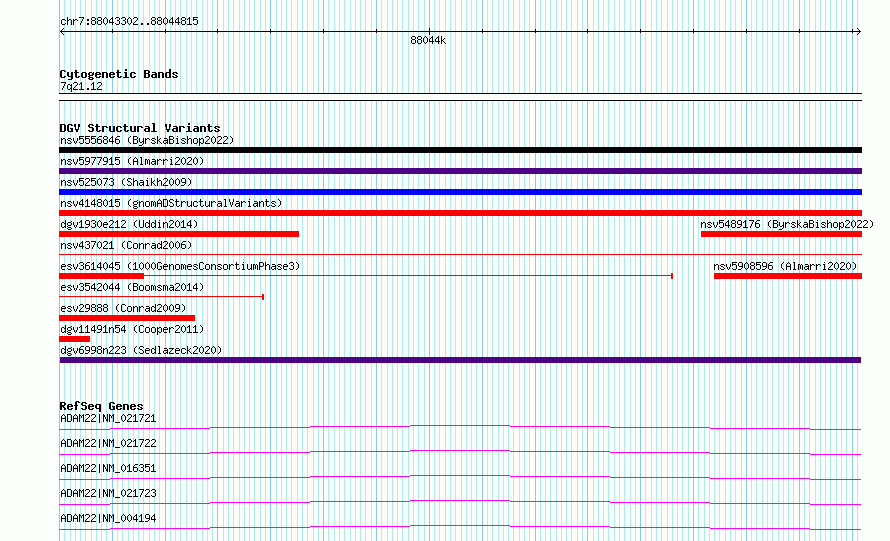Select the red nsv5908596 variant bar
Image resolution: width=890 pixels, height=541 pixels.
[x=788, y=276]
